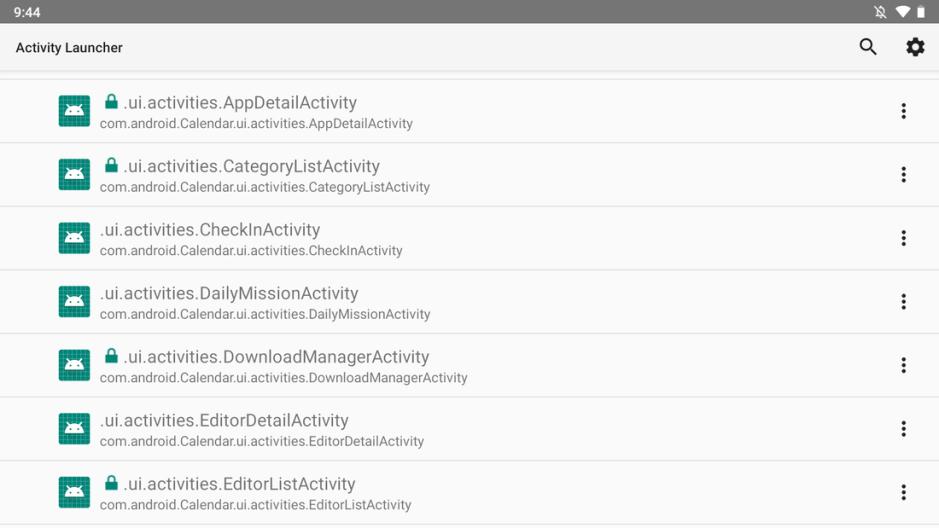
Task: Click the lock icon on DownloadManagerActivity
Action: click(x=111, y=355)
